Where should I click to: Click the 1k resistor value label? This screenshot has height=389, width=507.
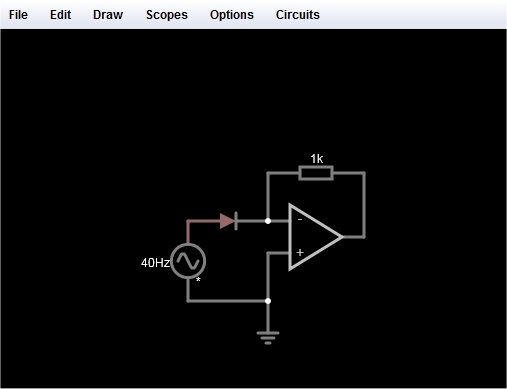317,159
